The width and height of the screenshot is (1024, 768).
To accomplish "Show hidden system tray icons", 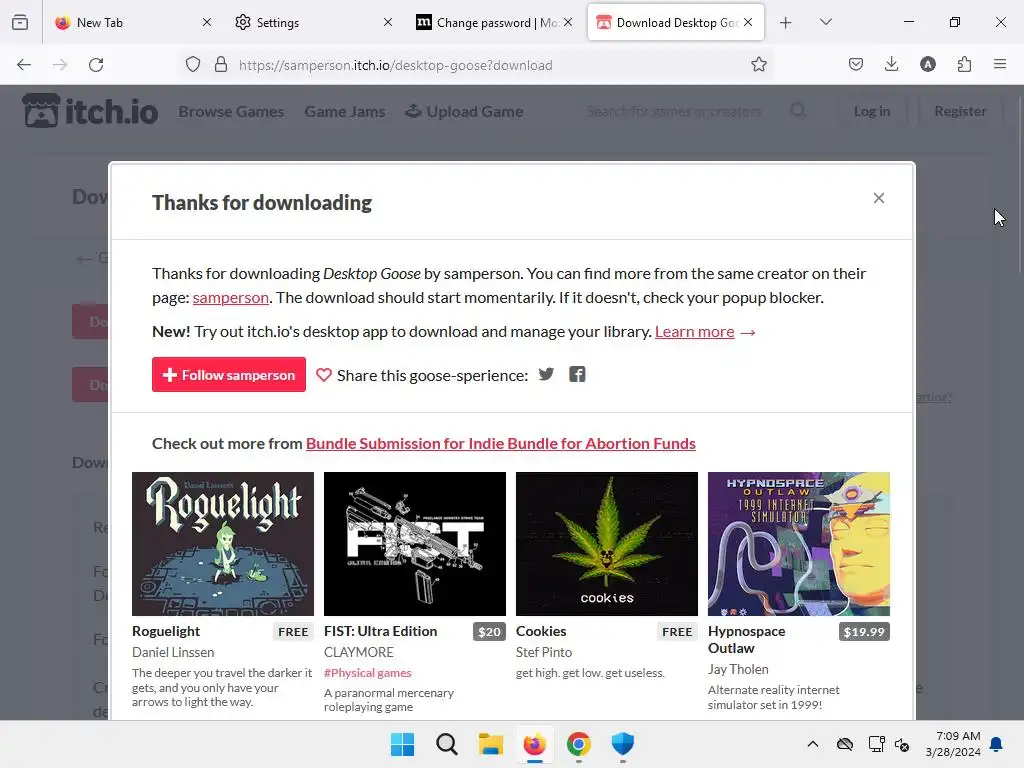I will point(812,744).
